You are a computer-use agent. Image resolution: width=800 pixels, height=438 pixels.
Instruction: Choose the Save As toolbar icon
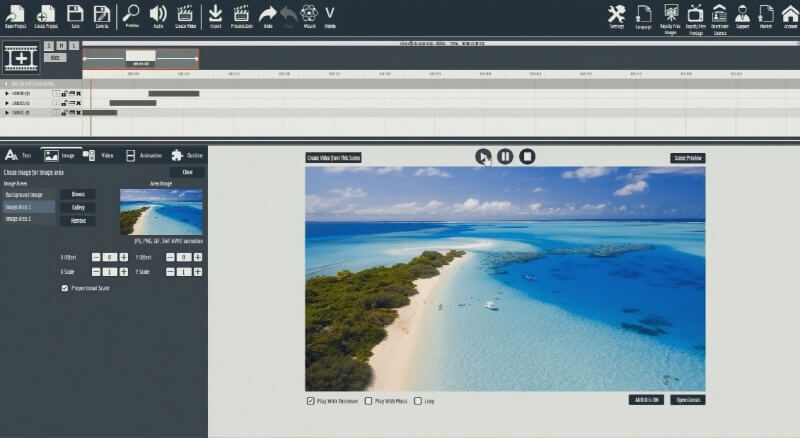tap(102, 16)
